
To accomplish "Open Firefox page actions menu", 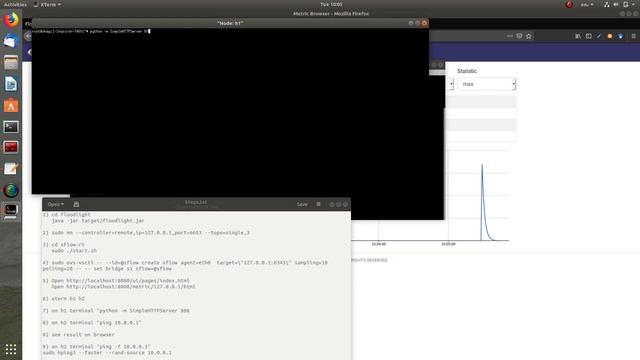I will click(x=510, y=36).
